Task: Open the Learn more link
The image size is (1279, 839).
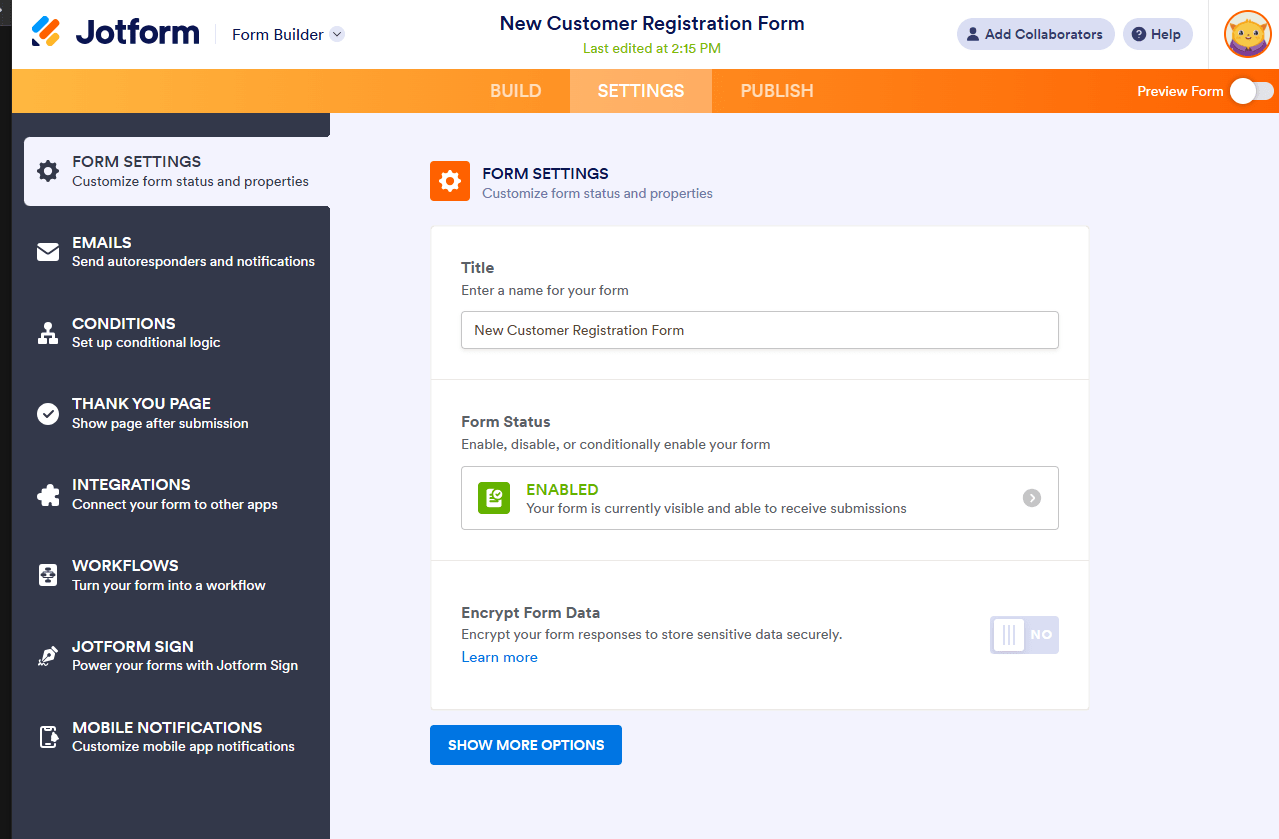Action: (499, 657)
